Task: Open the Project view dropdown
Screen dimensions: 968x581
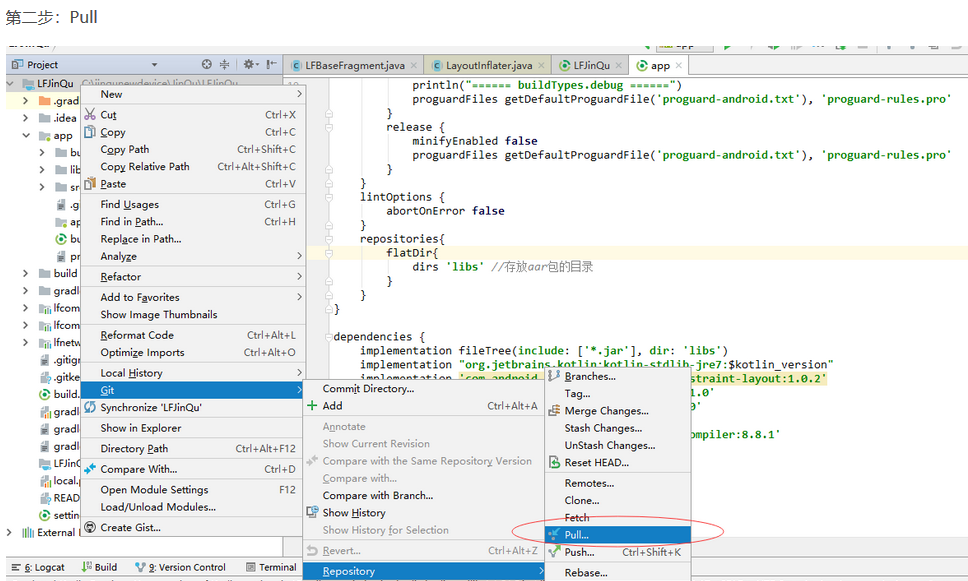Action: [x=154, y=64]
